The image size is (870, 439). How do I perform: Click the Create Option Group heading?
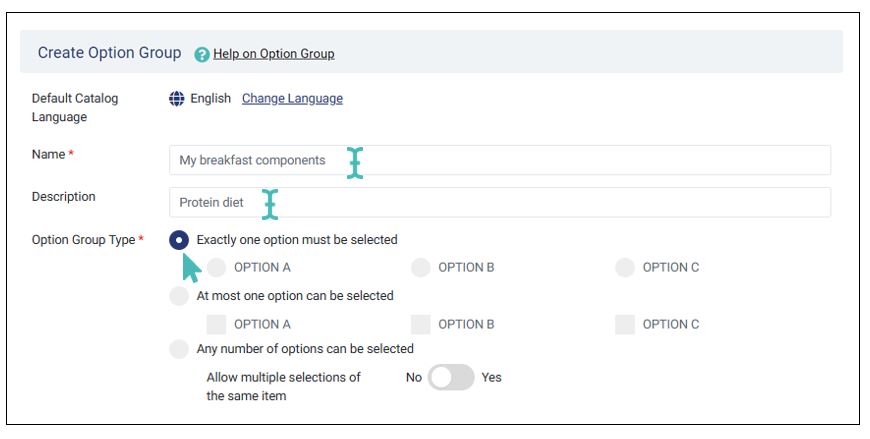(109, 53)
